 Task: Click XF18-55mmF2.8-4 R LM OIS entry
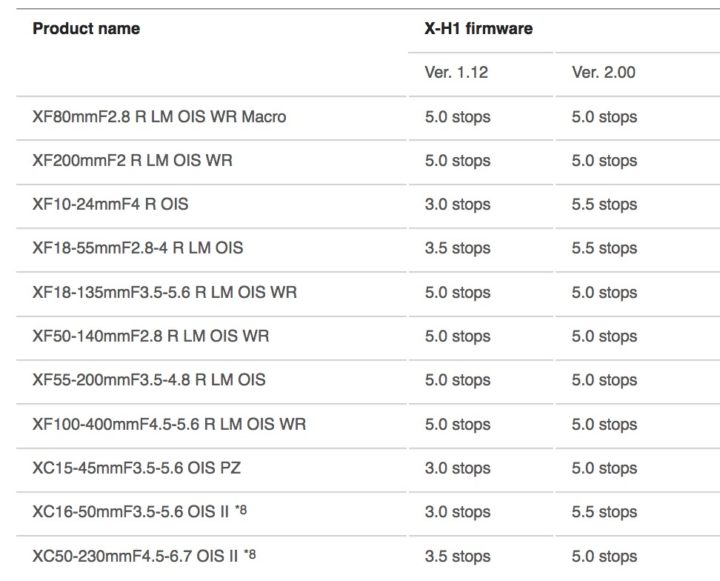pyautogui.click(x=138, y=248)
